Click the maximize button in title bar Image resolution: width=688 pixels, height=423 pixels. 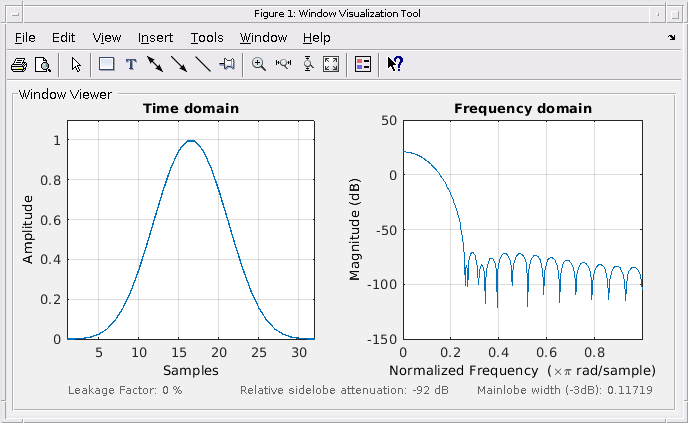[x=674, y=14]
